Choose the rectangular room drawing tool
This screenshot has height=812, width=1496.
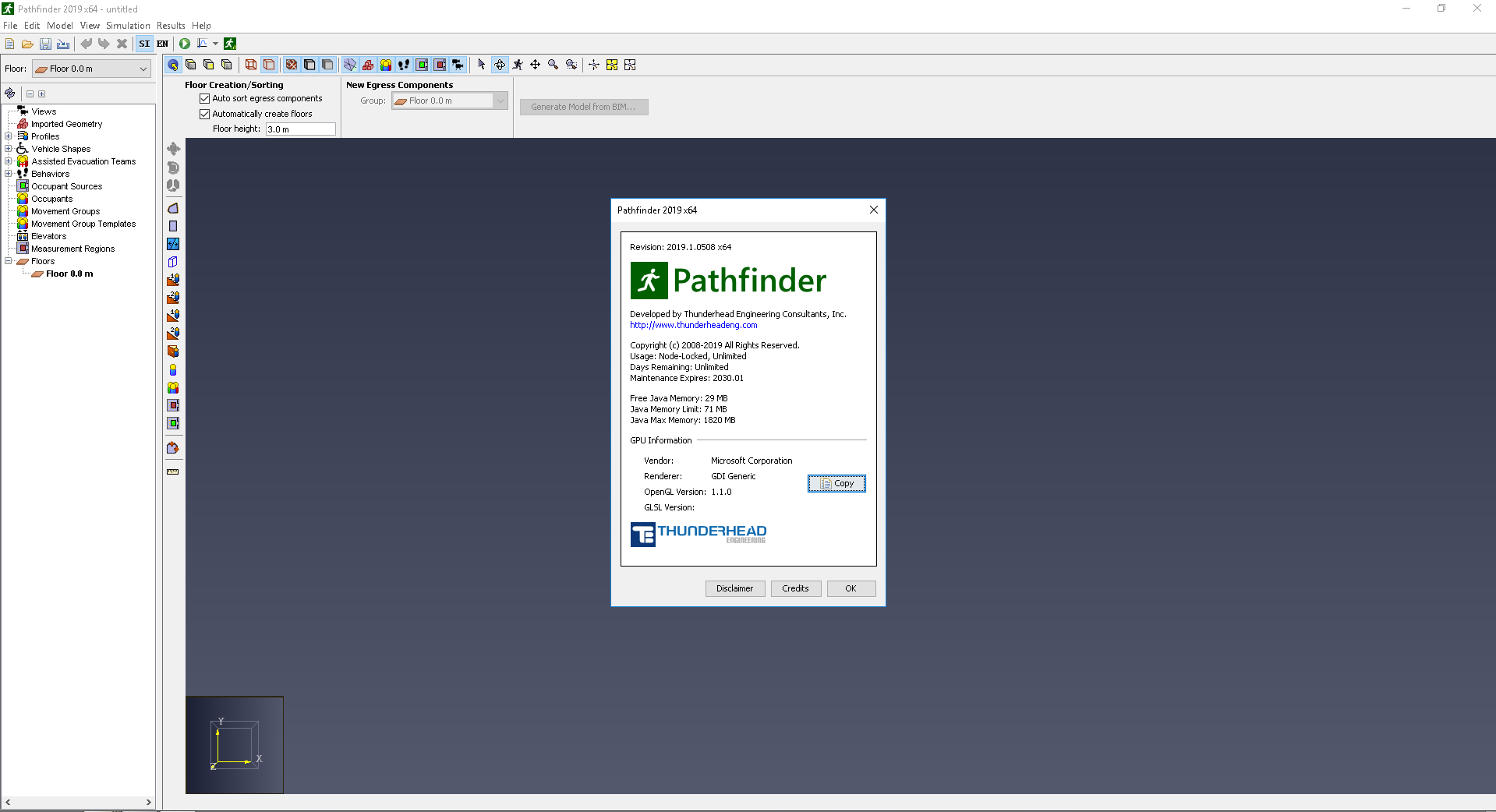click(173, 226)
